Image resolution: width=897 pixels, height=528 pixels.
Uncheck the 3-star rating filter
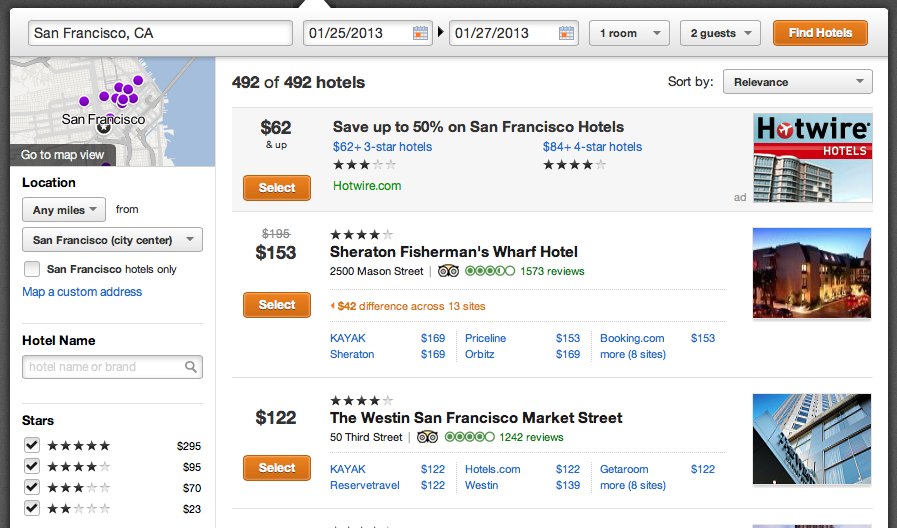point(32,487)
